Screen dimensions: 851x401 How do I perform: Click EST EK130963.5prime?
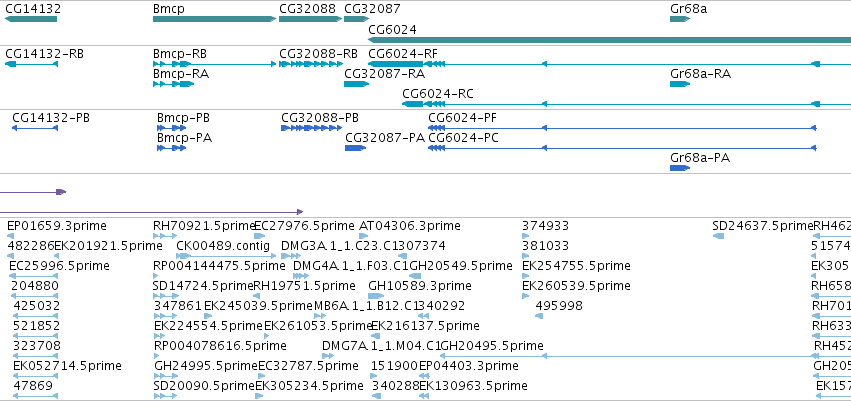(x=424, y=397)
